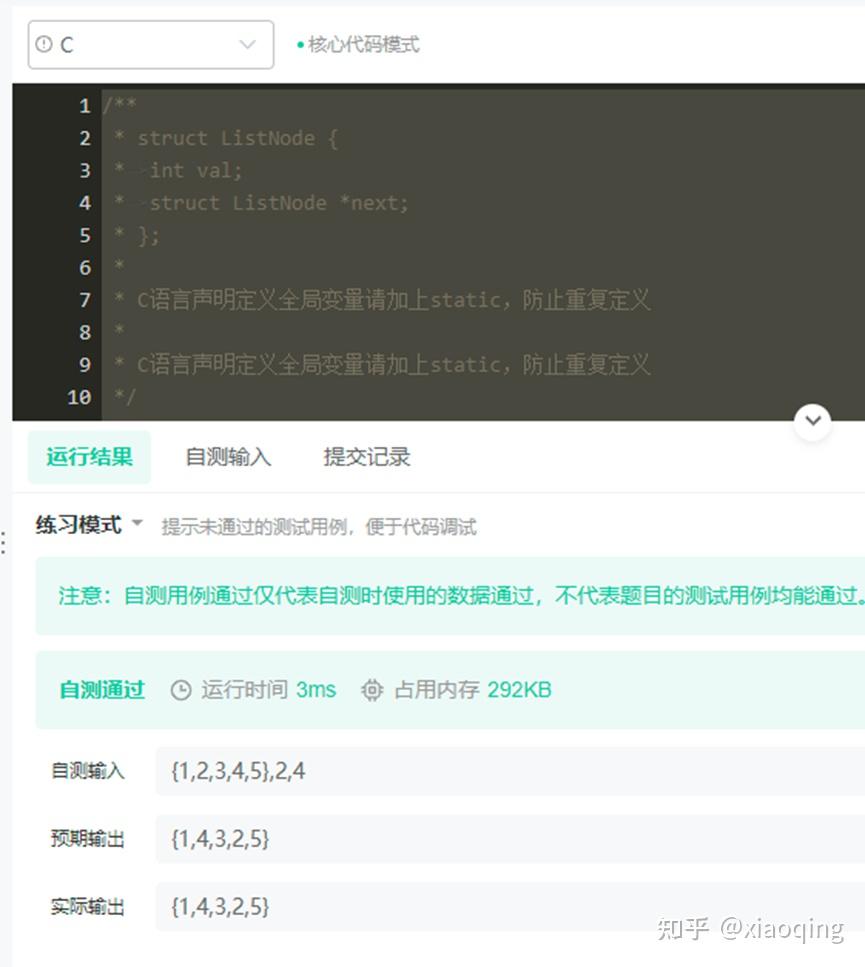Place cursor on code line 2 struct ListNode
865x967 pixels.
tap(237, 138)
